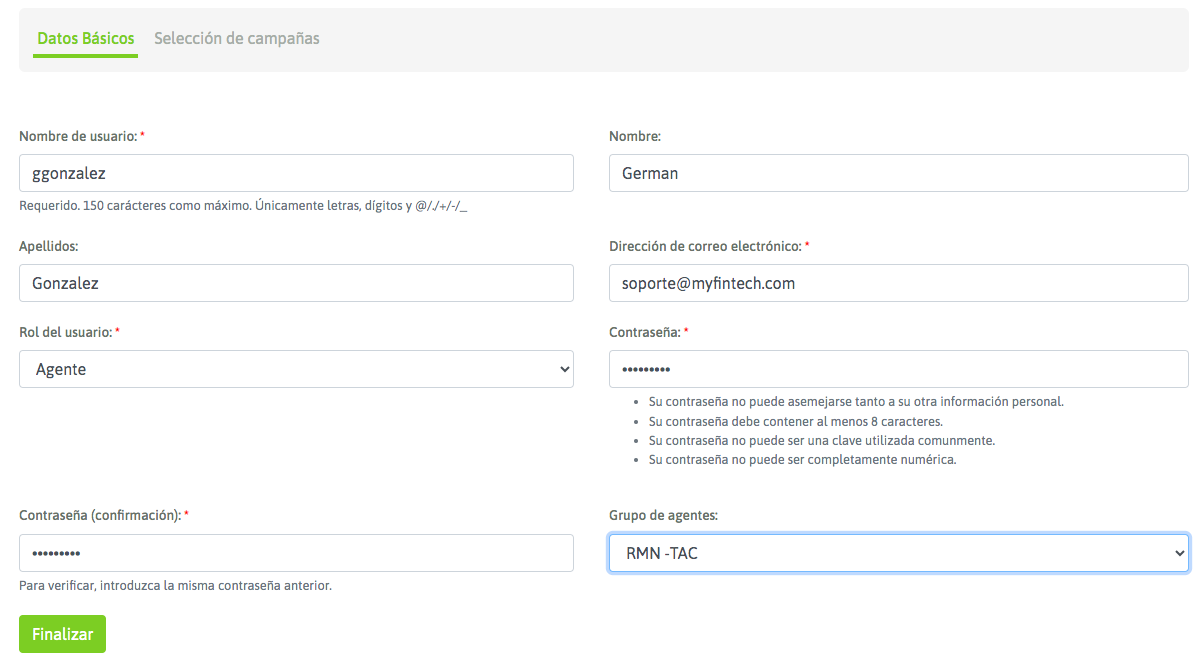1202x667 pixels.
Task: Click the Apellidos field containing Gonzalez
Action: pyautogui.click(x=296, y=283)
